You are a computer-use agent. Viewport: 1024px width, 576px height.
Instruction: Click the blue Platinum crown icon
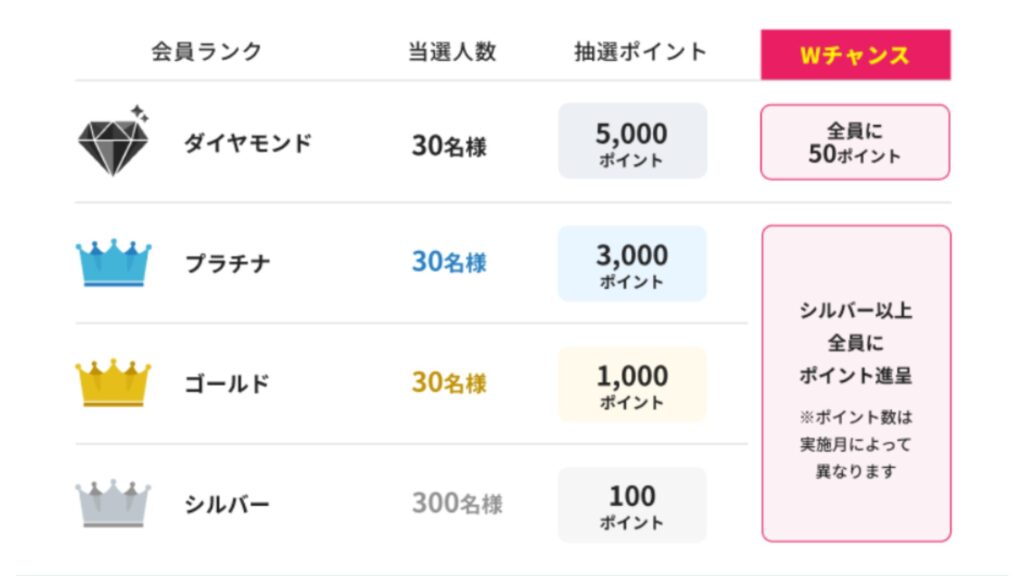(x=113, y=263)
